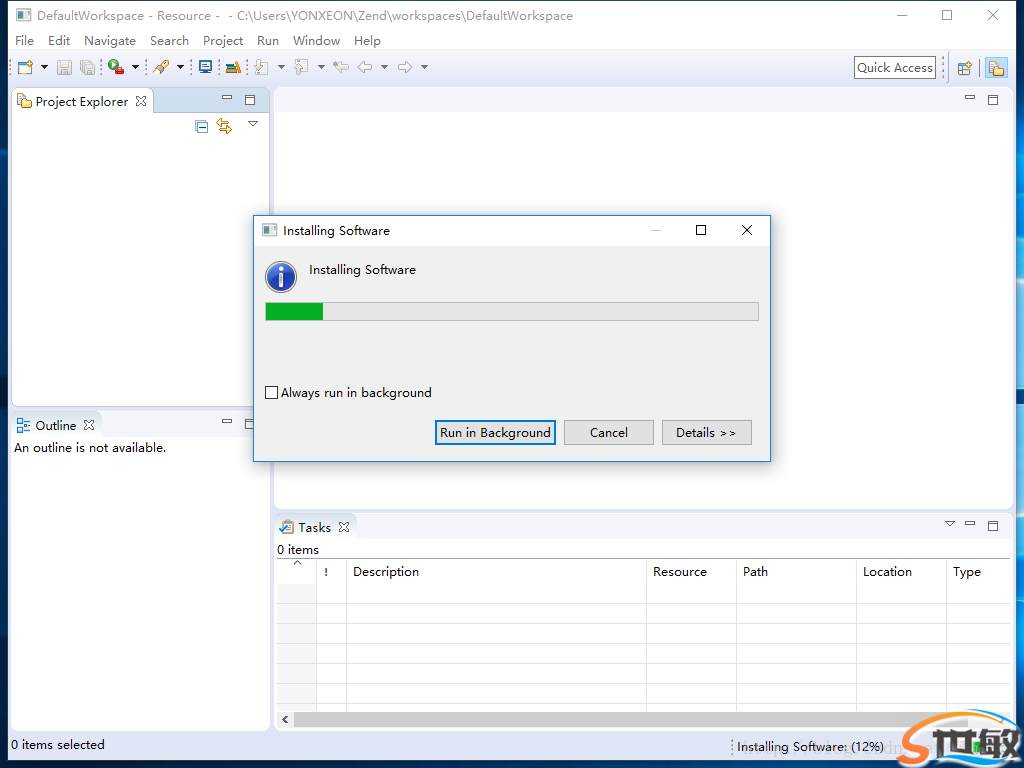Sort Tasks by Type column header
1024x768 pixels.
tap(978, 572)
